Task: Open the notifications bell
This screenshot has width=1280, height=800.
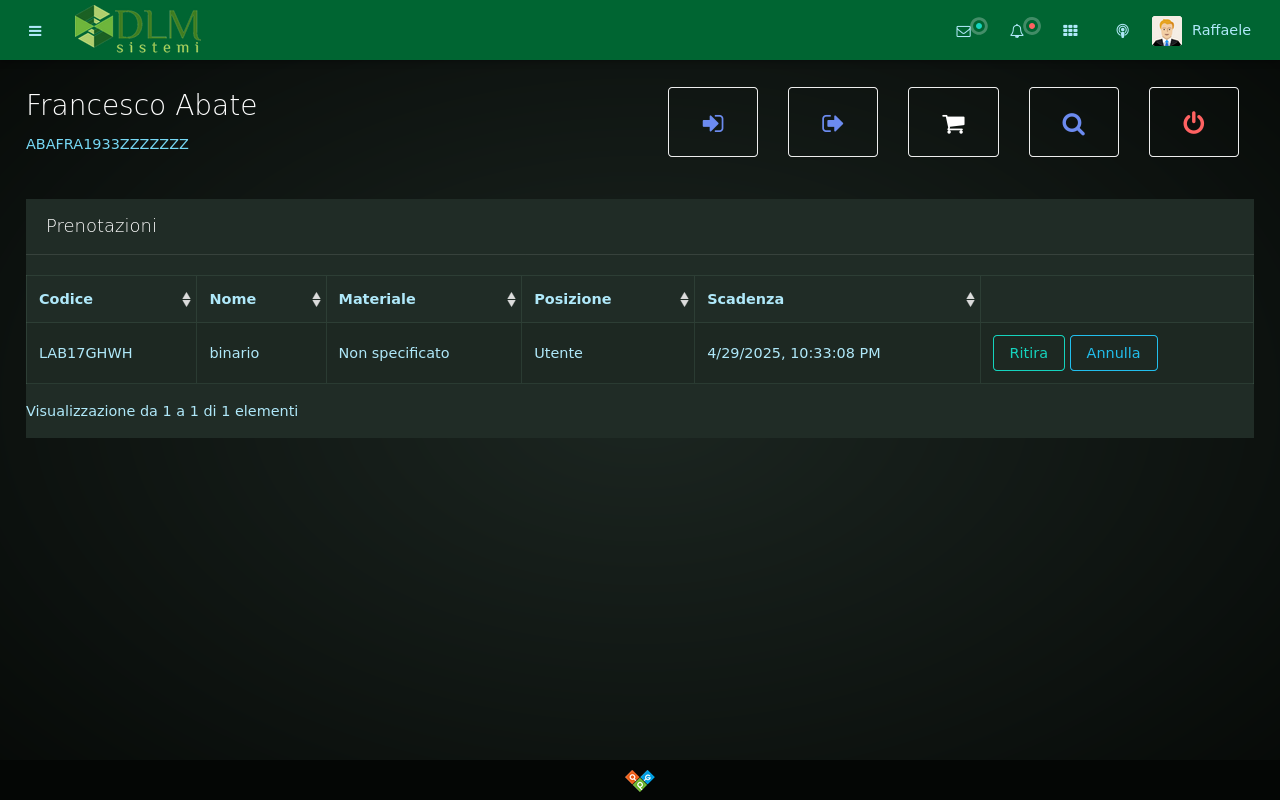Action: [1017, 31]
